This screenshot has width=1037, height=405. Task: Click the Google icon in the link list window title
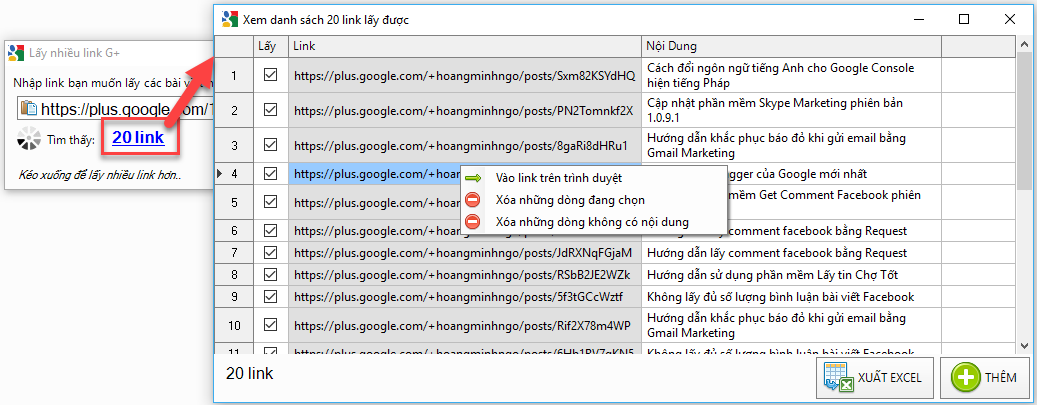click(x=229, y=19)
